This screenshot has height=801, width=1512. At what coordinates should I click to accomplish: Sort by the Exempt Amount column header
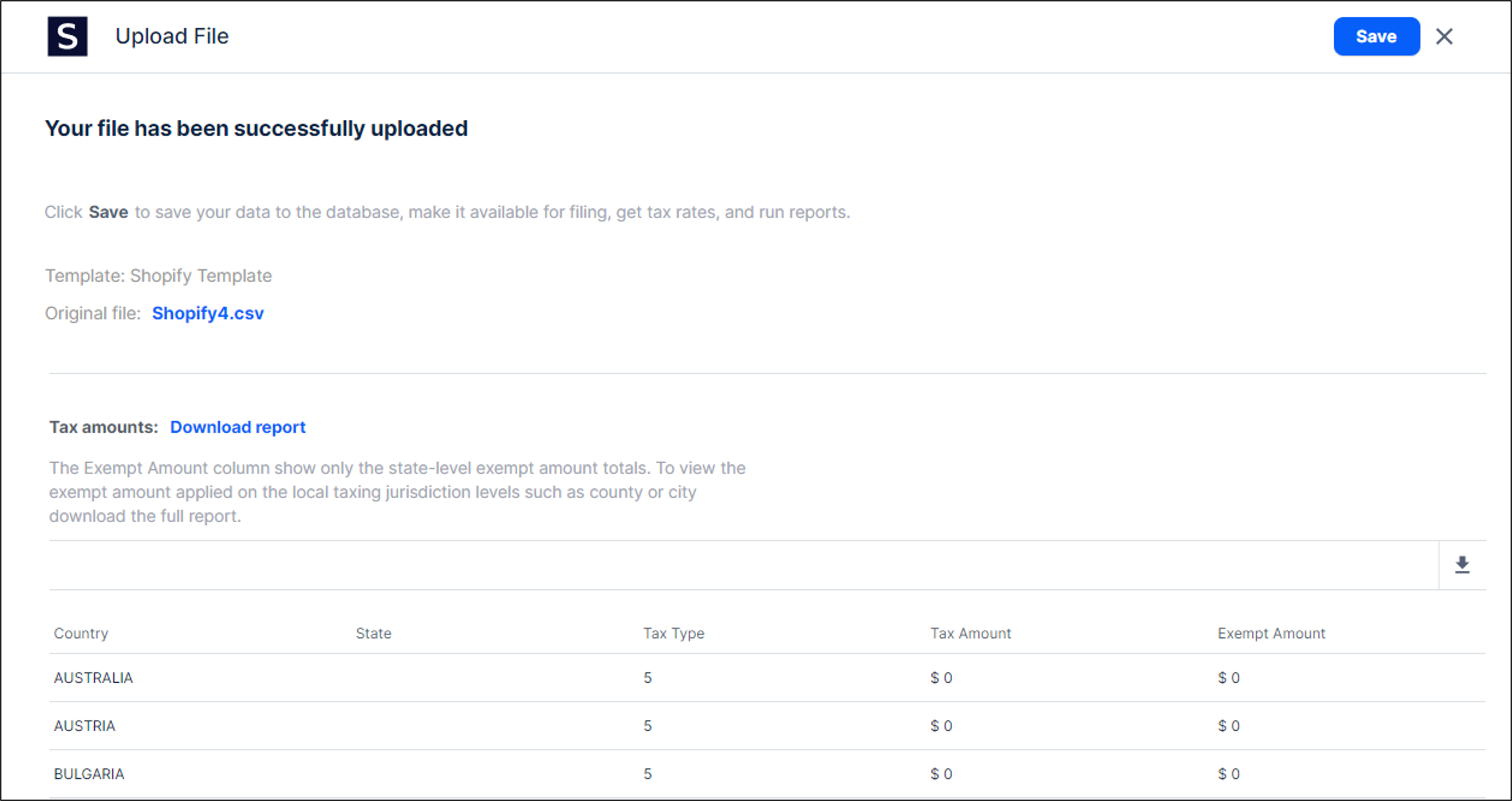point(1271,633)
